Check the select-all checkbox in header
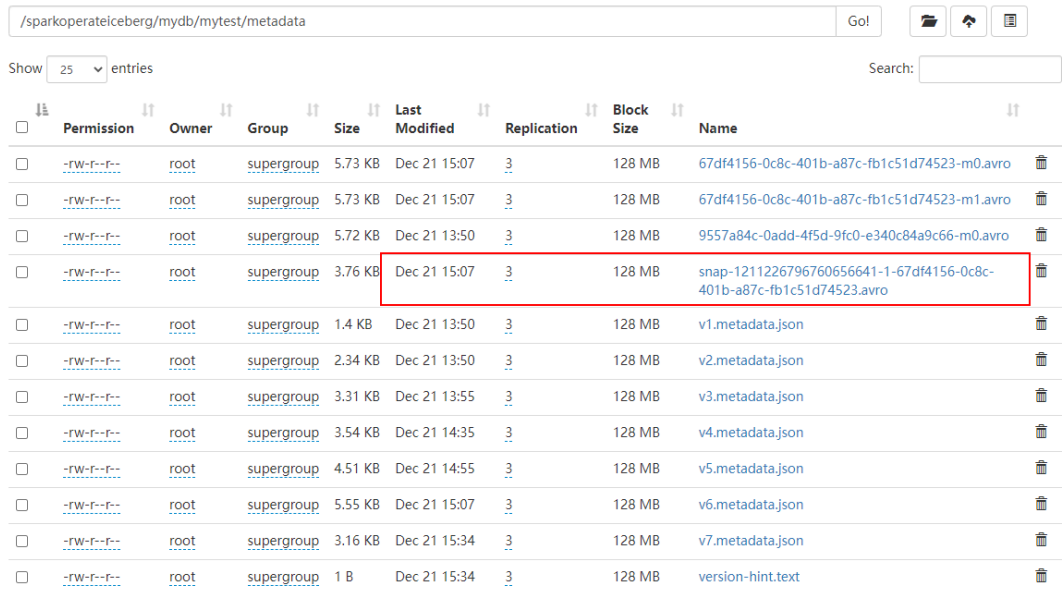 point(22,127)
